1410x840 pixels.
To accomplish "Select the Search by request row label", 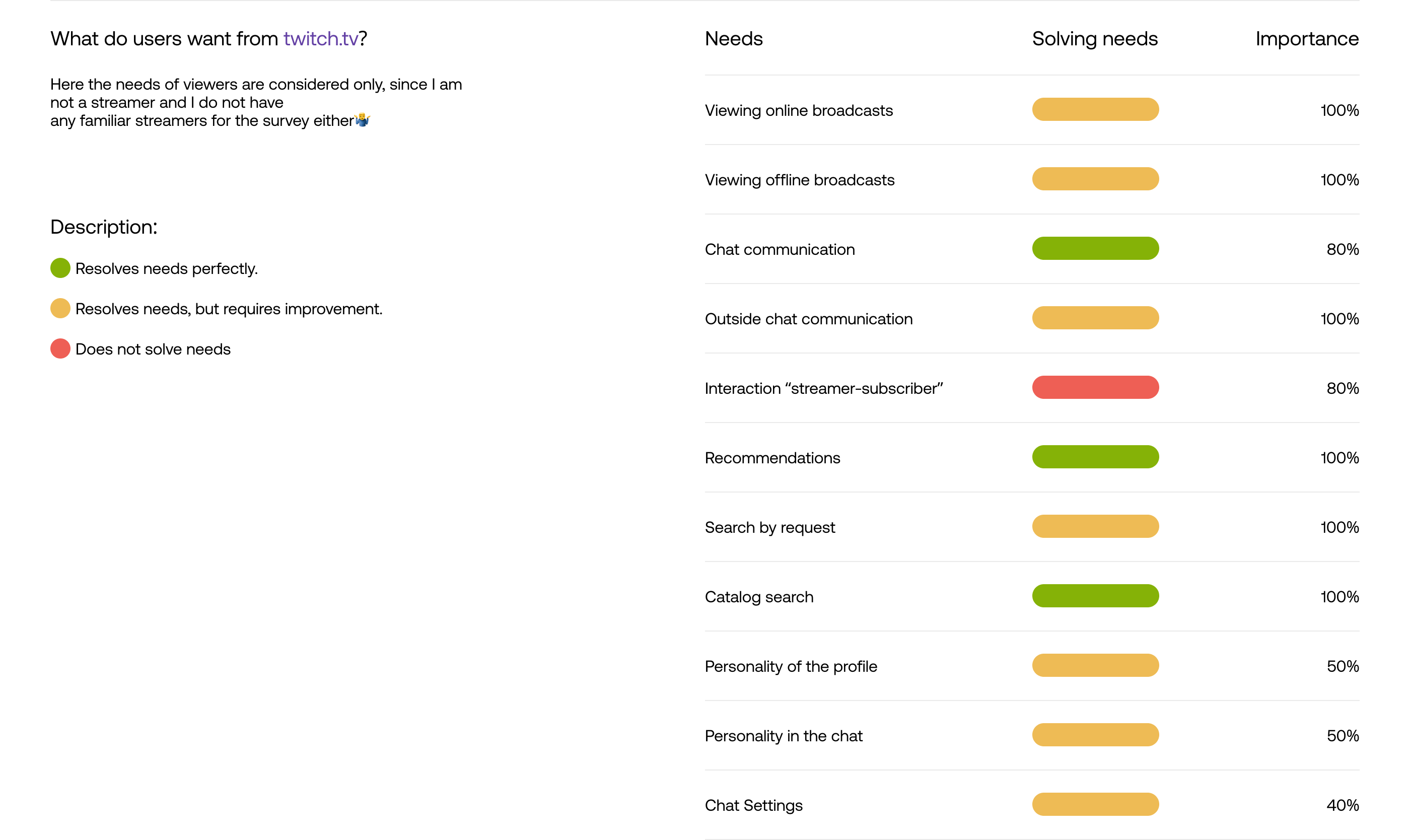I will click(x=769, y=527).
